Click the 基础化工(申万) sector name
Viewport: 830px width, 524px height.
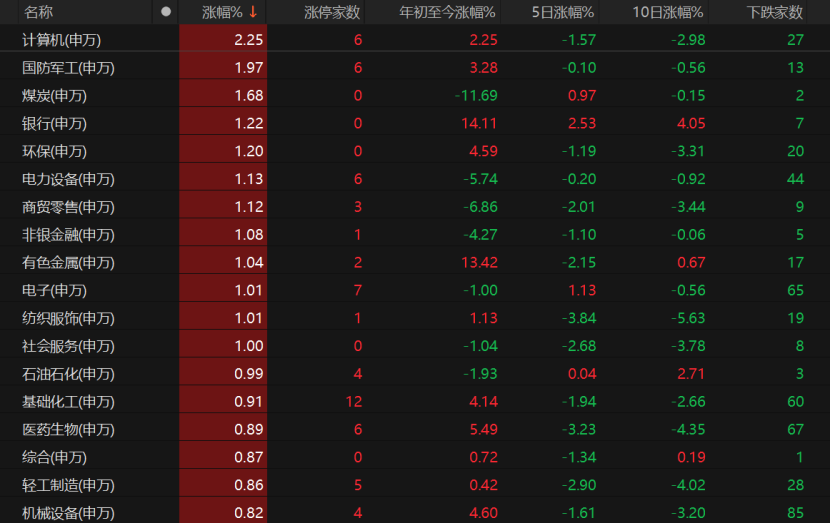pyautogui.click(x=68, y=402)
